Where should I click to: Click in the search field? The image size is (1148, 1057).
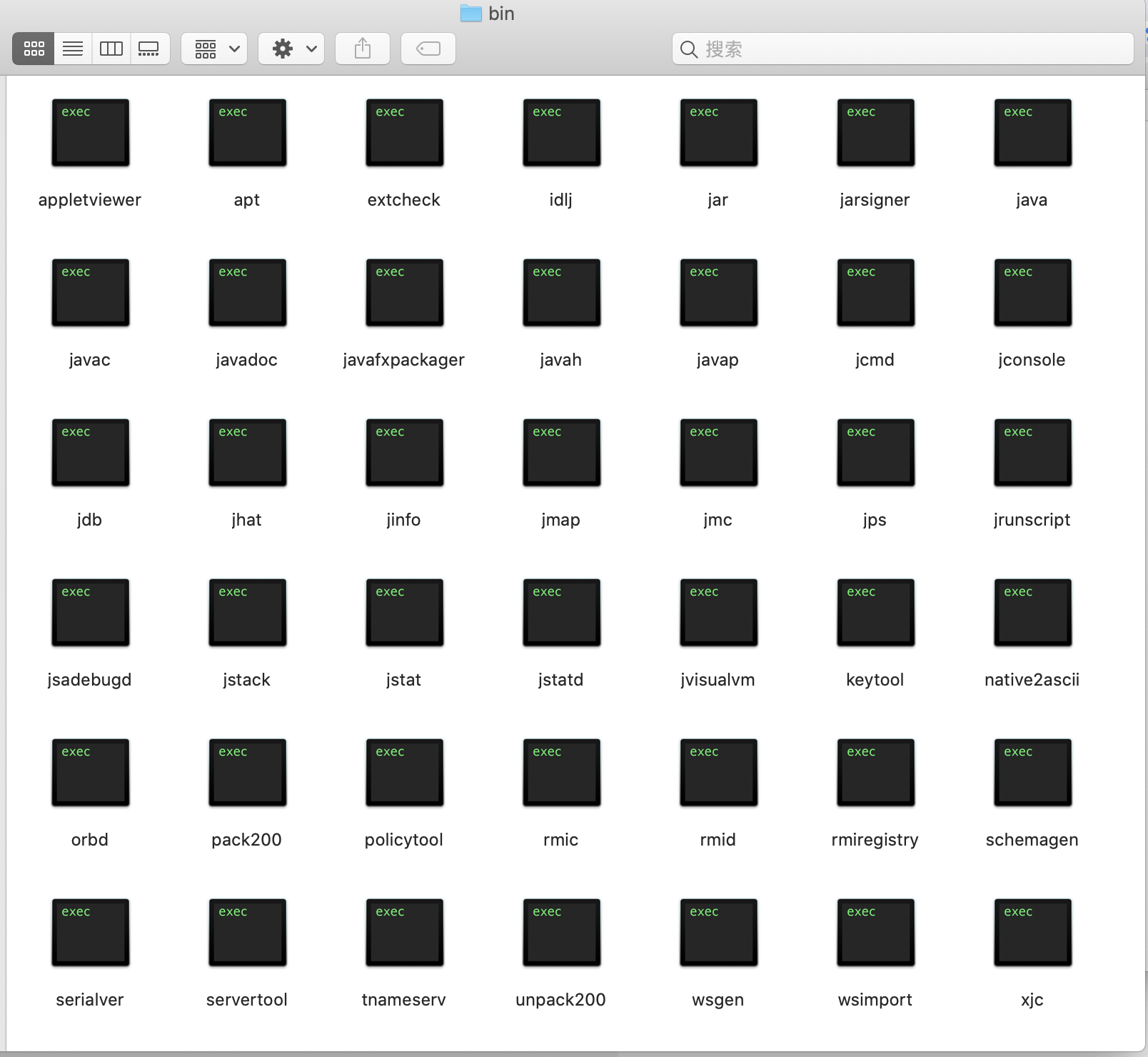tap(902, 49)
